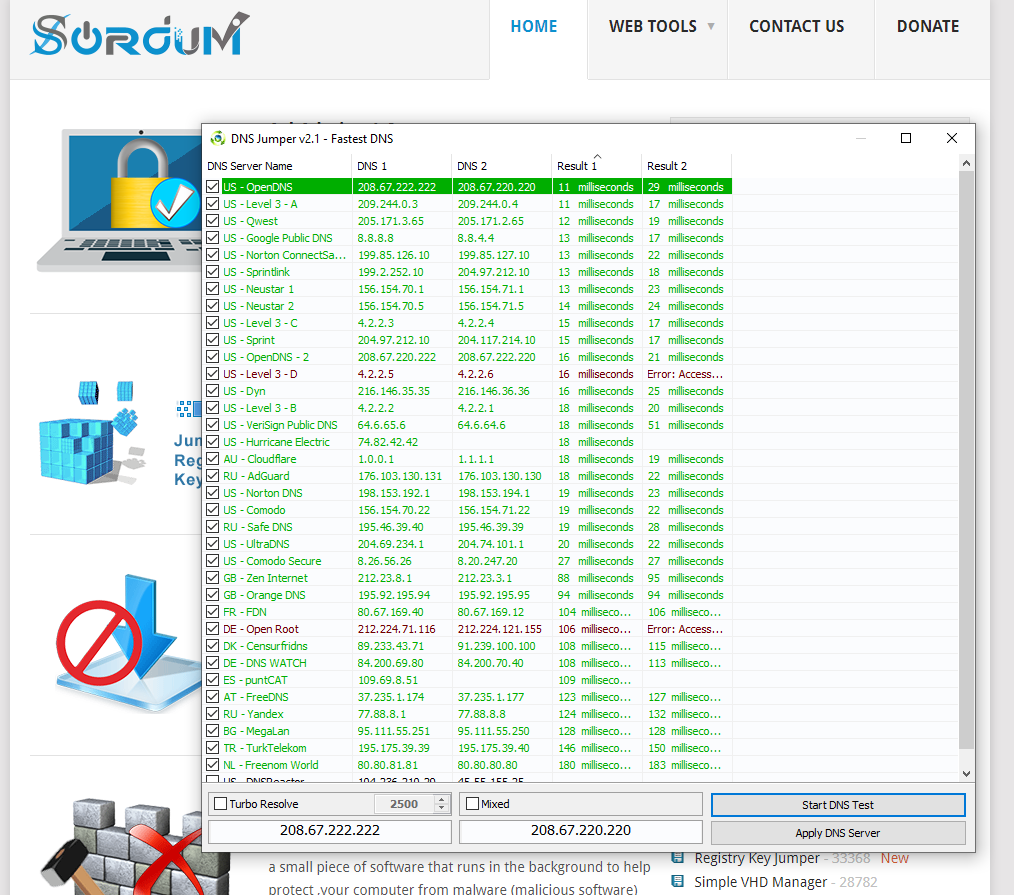This screenshot has height=895, width=1014.
Task: Uncheck the RU - AdGuard checkbox
Action: coord(212,476)
